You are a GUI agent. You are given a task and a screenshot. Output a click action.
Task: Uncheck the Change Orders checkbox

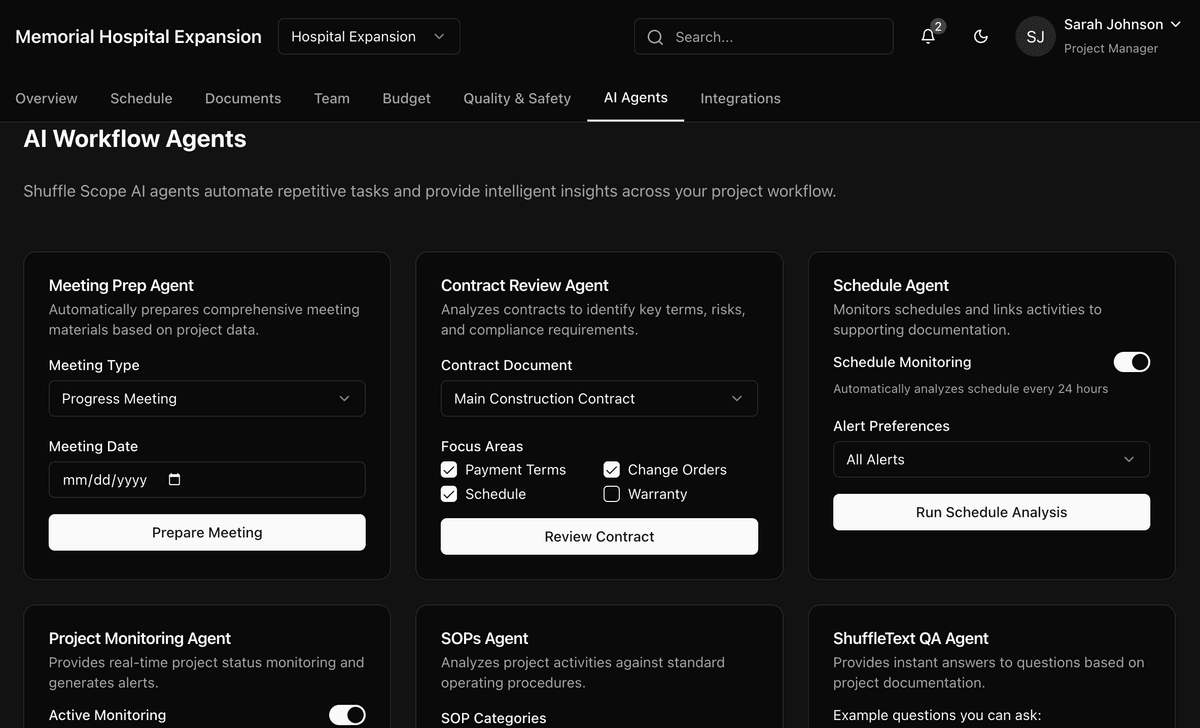(x=612, y=470)
